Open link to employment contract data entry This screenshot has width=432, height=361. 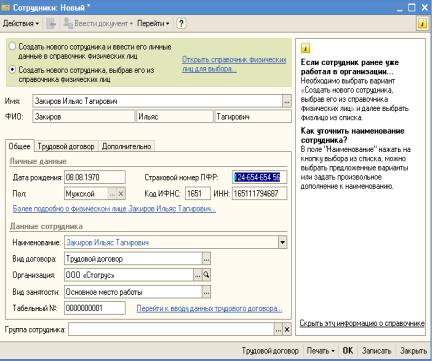pyautogui.click(x=209, y=309)
